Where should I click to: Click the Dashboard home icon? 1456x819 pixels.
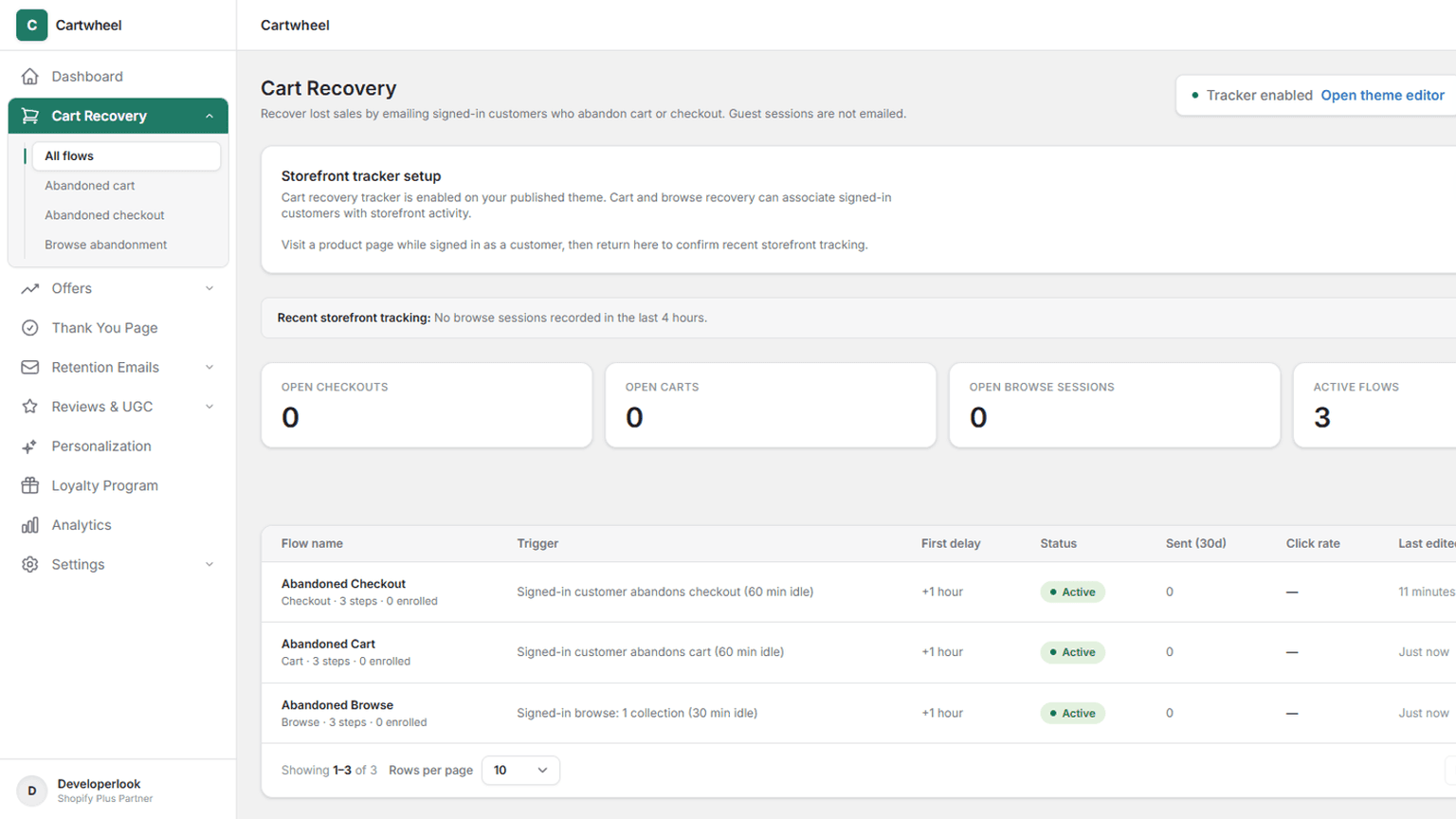(x=30, y=76)
